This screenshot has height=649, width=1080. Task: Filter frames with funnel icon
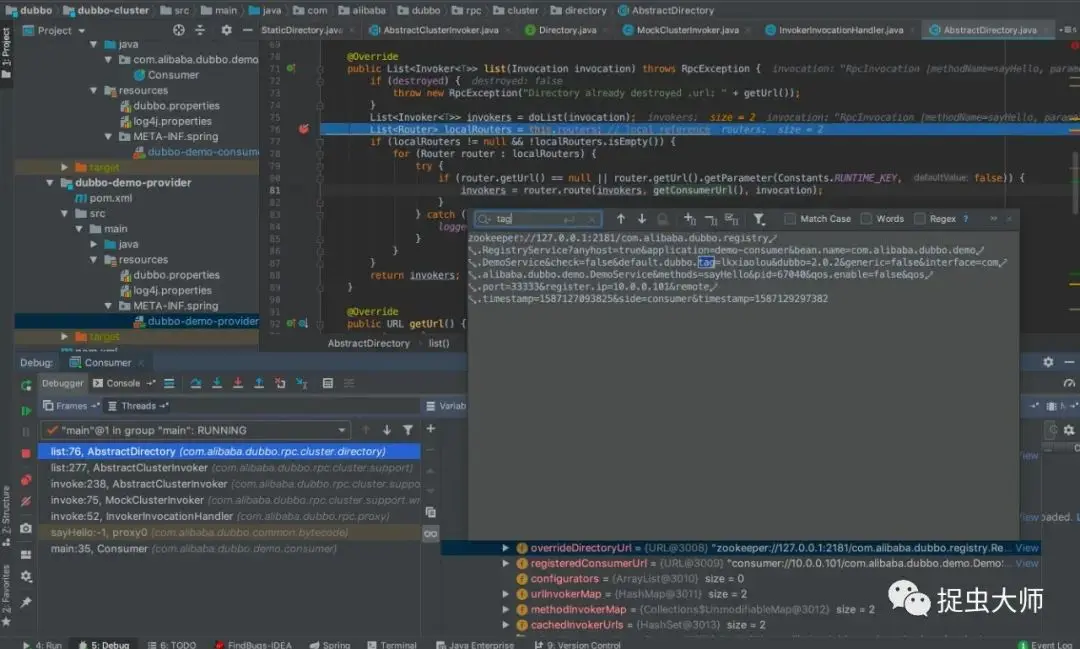408,430
